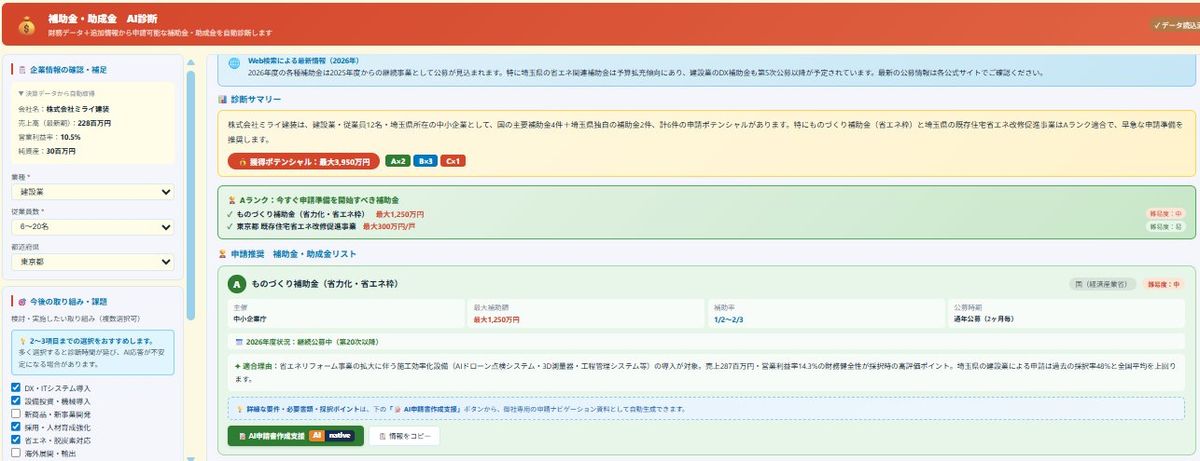This screenshot has height=461, width=1200.
Task: Click the globe icon beside Web検索による最新情報
Action: tap(235, 62)
